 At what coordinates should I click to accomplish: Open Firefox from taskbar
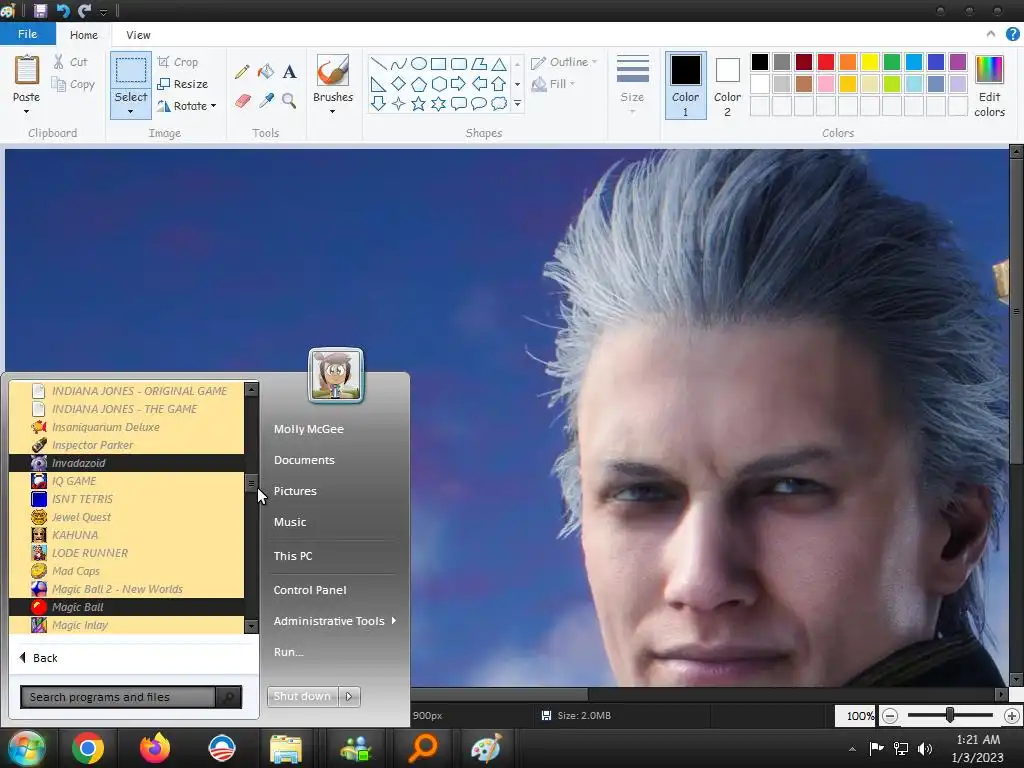click(155, 748)
